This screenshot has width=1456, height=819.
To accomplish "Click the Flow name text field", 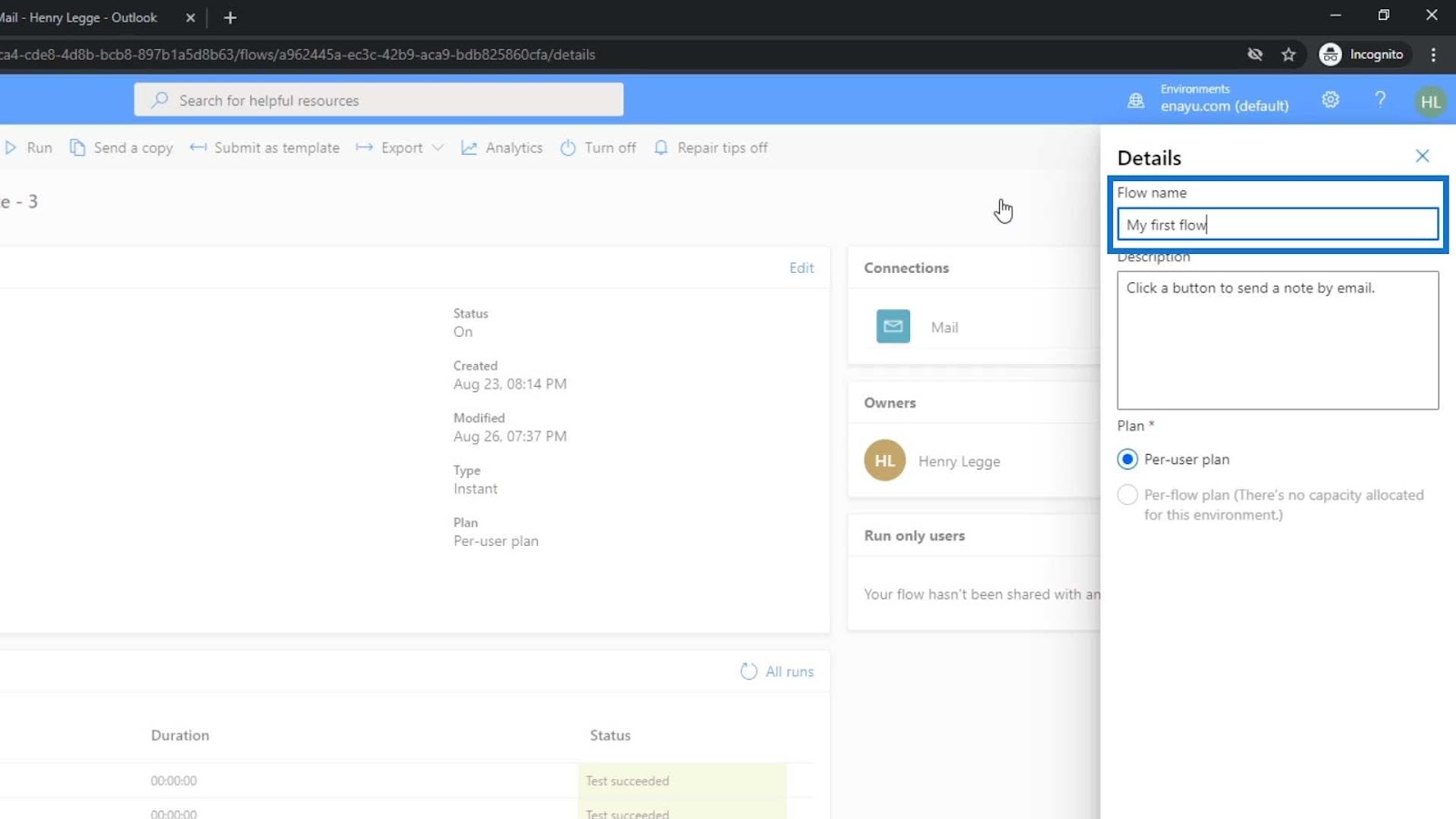I will 1278,225.
